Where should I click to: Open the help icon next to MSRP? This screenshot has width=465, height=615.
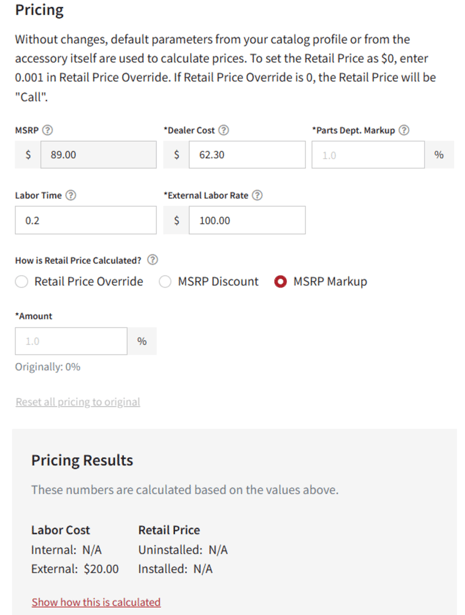47,130
